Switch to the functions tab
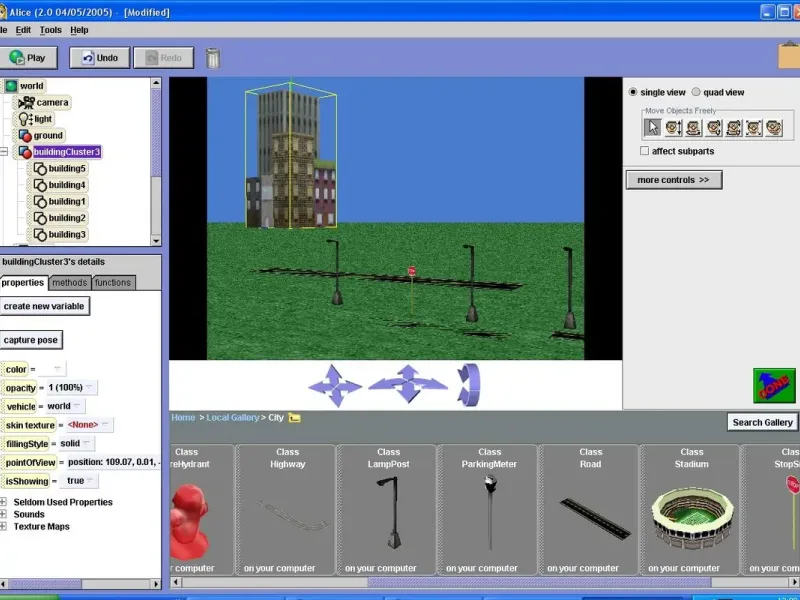 point(113,283)
